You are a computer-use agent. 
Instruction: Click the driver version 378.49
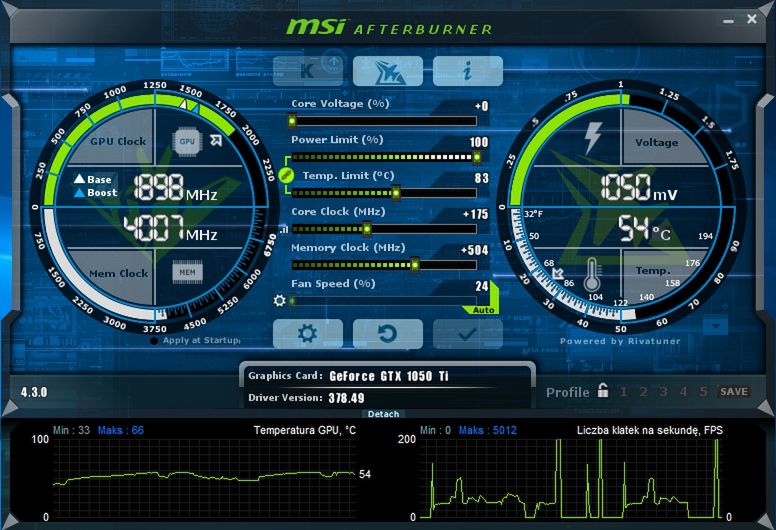point(346,398)
